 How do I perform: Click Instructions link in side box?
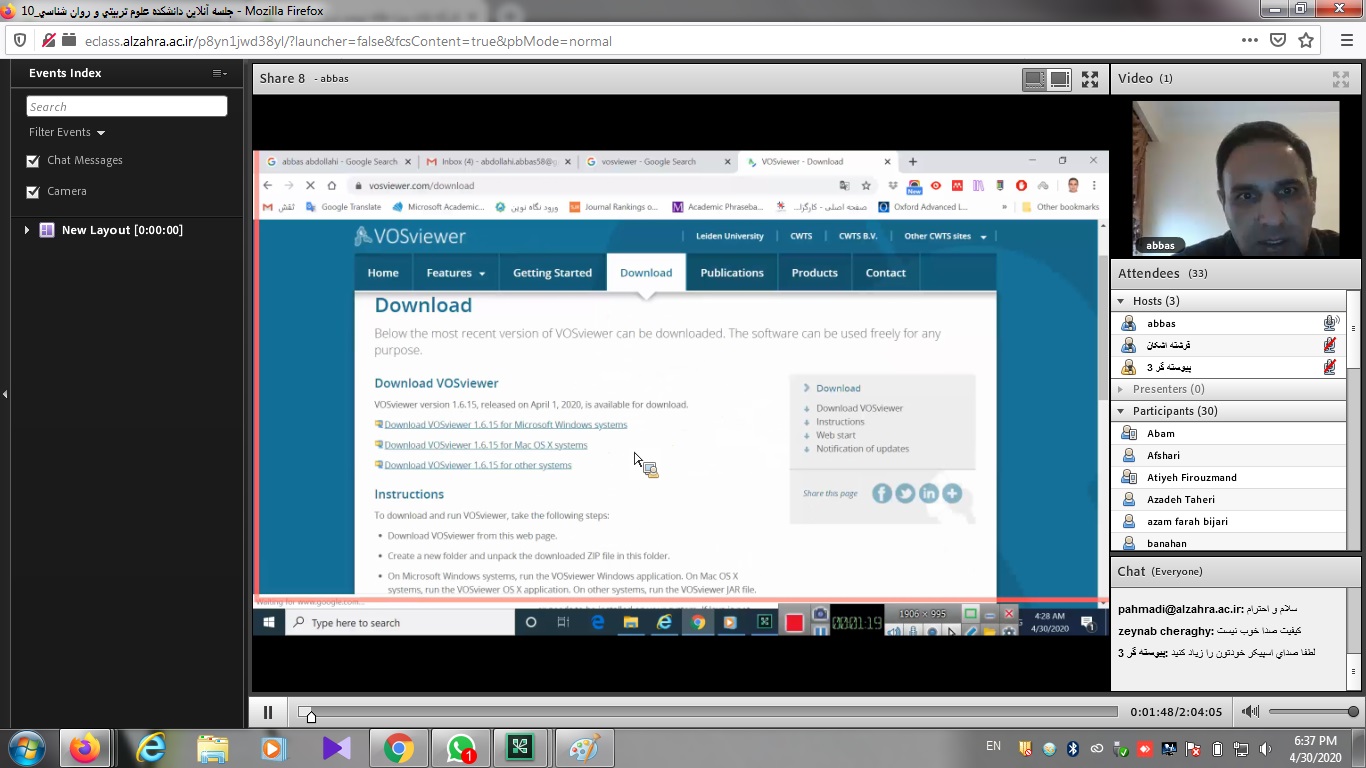coord(840,422)
